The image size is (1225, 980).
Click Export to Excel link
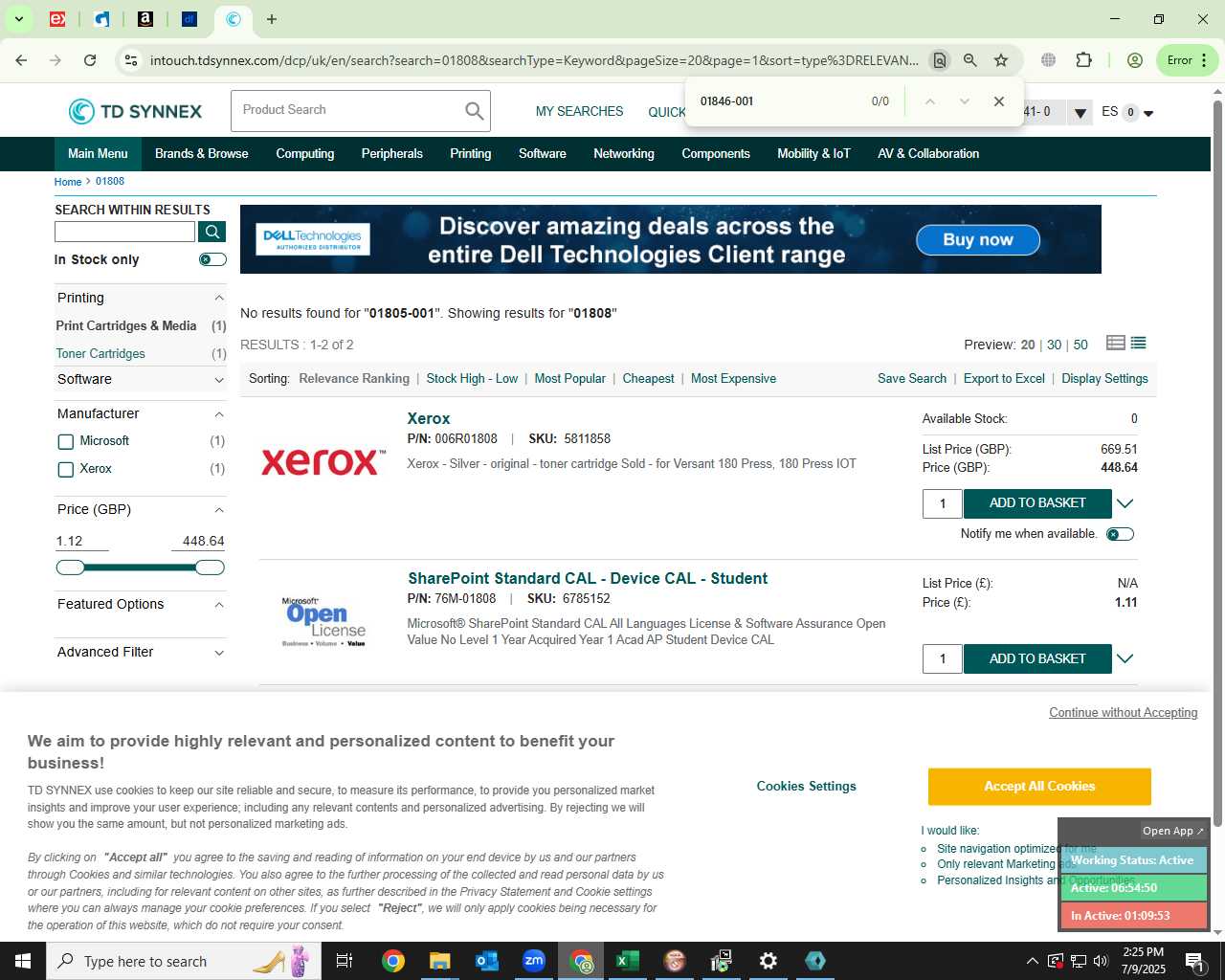pyautogui.click(x=1004, y=379)
